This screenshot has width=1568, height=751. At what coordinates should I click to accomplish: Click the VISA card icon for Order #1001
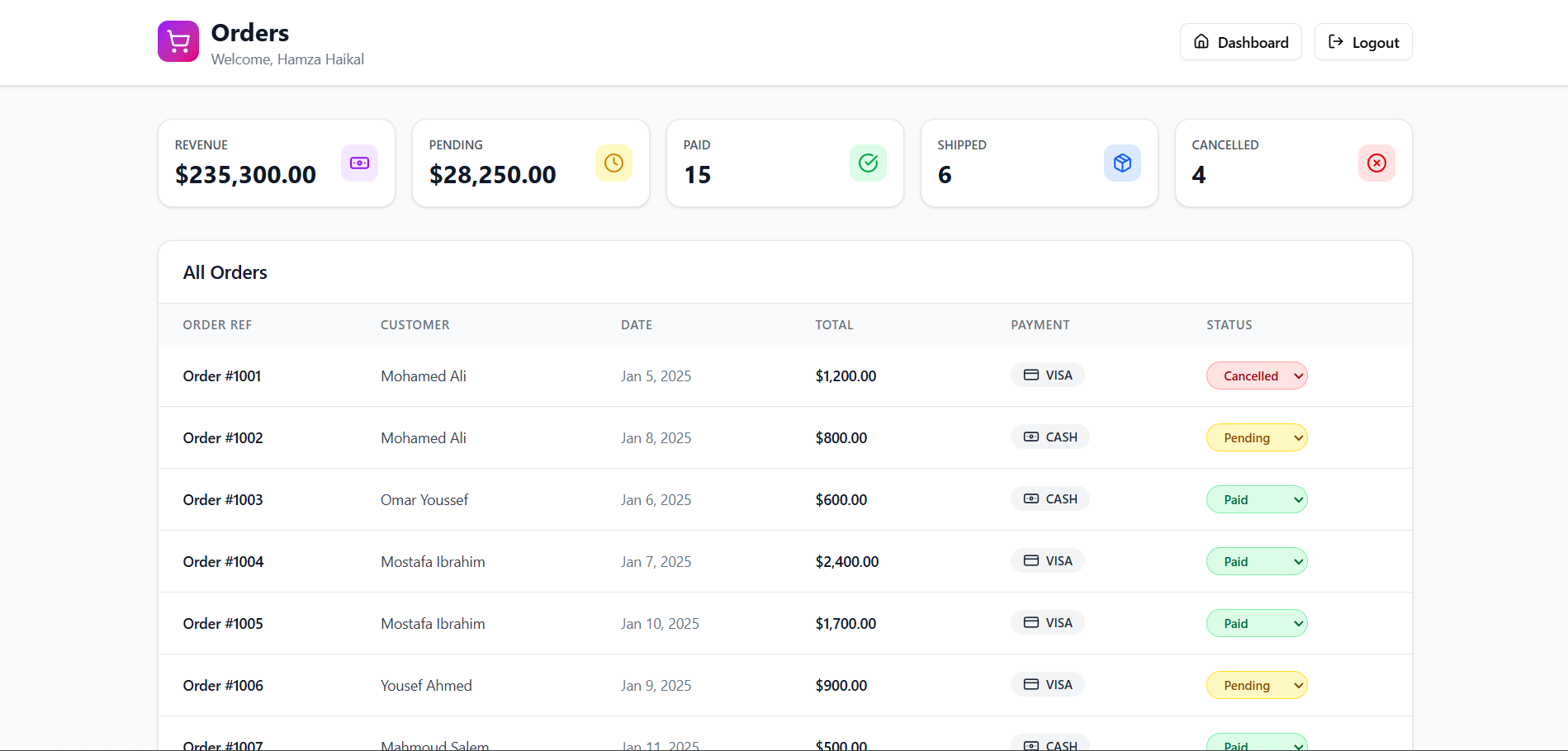click(x=1030, y=375)
